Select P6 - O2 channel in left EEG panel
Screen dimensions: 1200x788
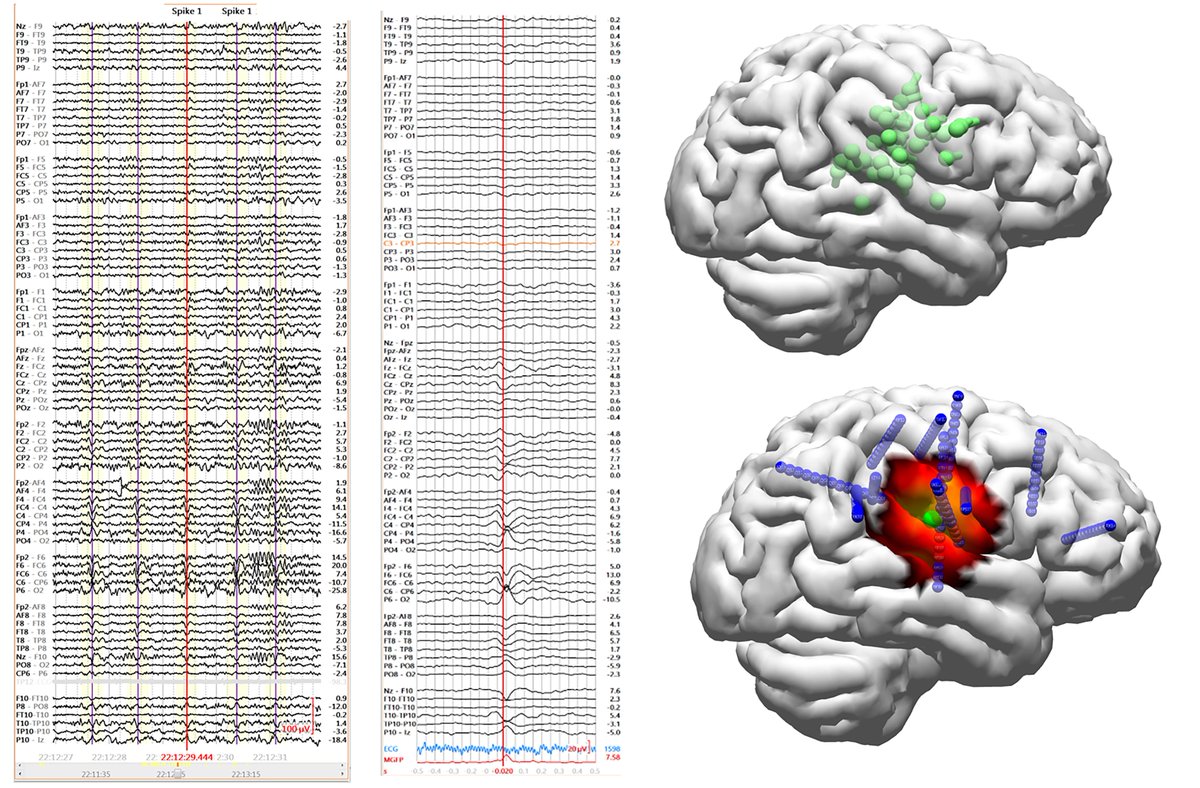click(x=32, y=590)
